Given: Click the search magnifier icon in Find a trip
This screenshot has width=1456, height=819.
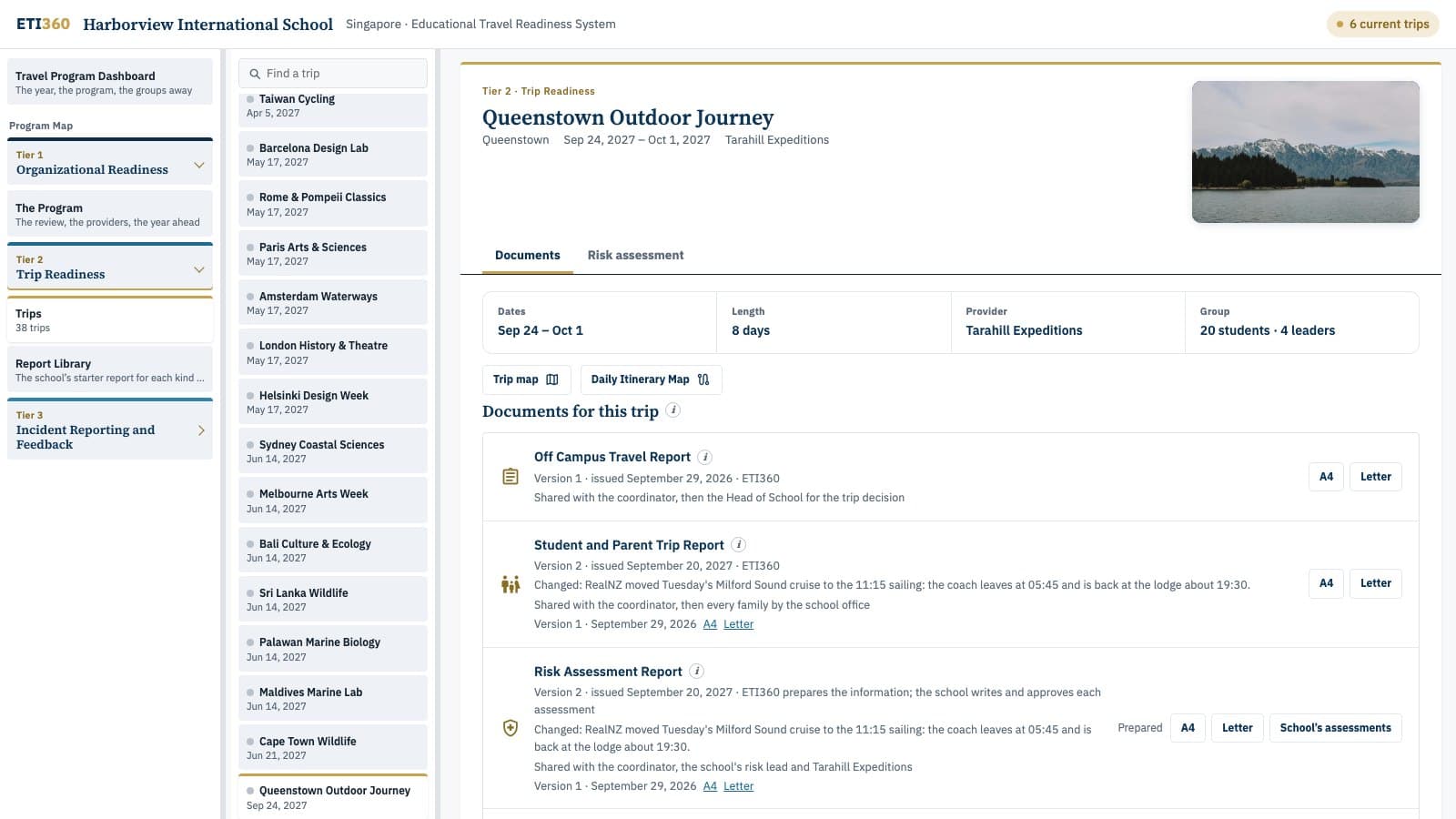Looking at the screenshot, I should (255, 74).
